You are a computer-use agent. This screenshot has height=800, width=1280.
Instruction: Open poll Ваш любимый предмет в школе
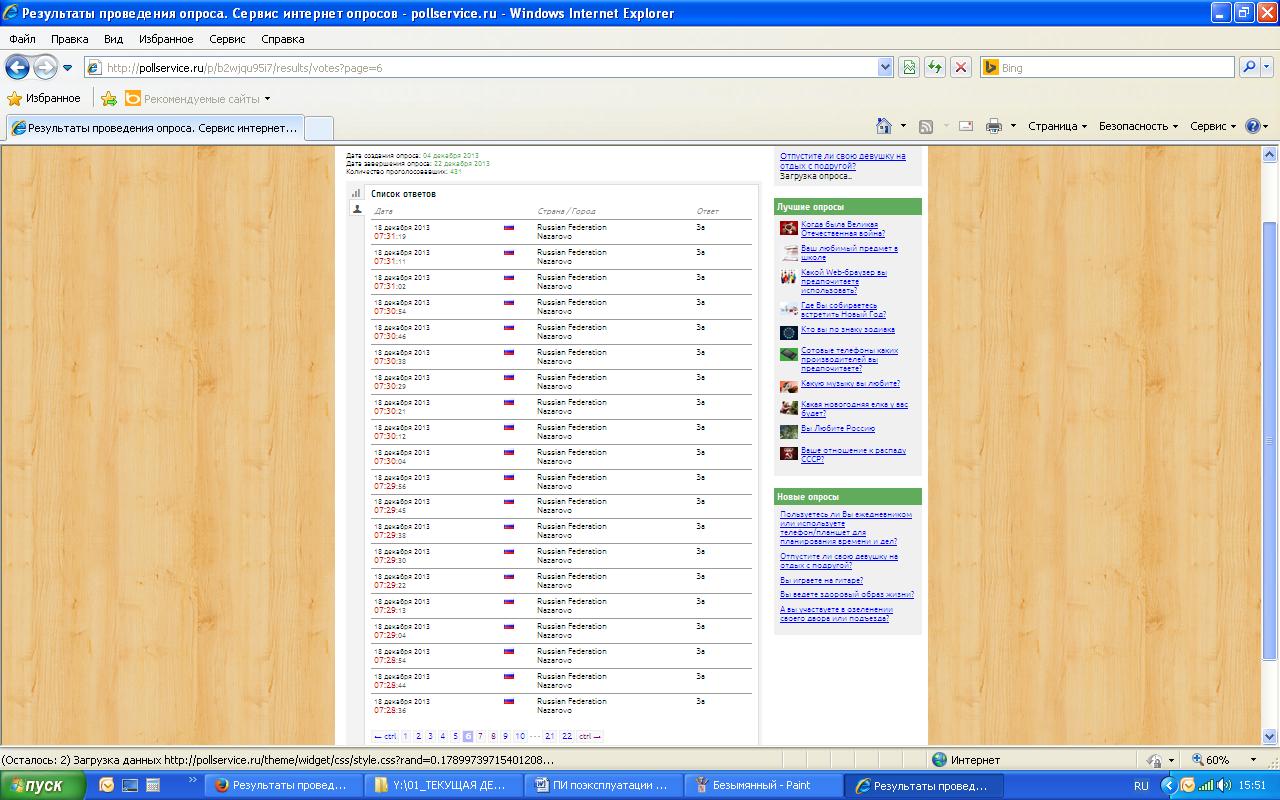click(x=849, y=253)
